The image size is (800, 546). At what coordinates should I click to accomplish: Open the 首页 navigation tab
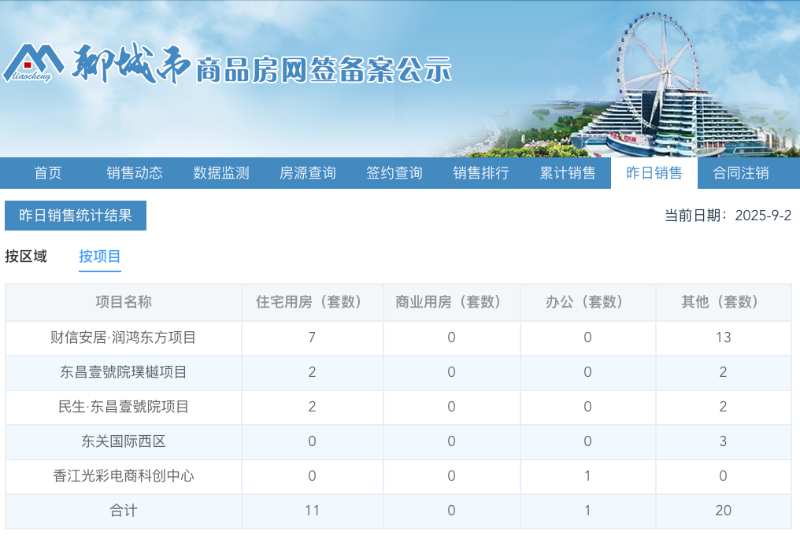coord(48,173)
